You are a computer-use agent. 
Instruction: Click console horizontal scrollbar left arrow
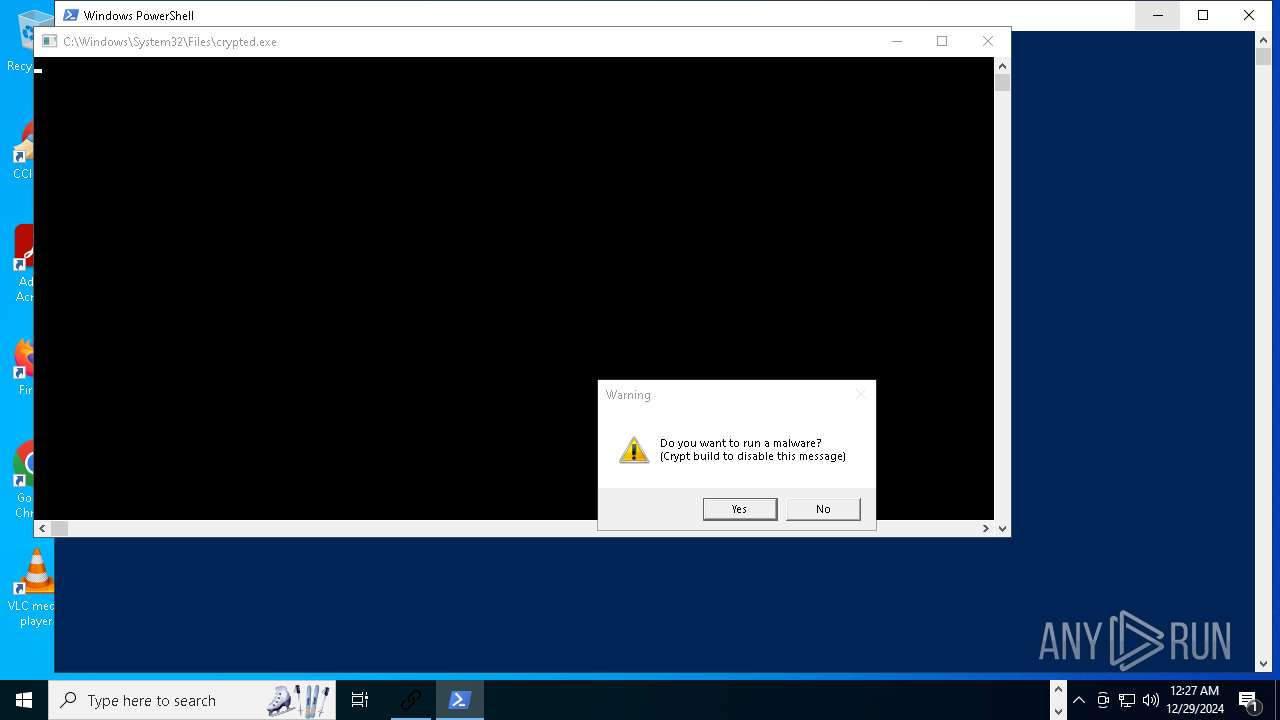click(42, 528)
